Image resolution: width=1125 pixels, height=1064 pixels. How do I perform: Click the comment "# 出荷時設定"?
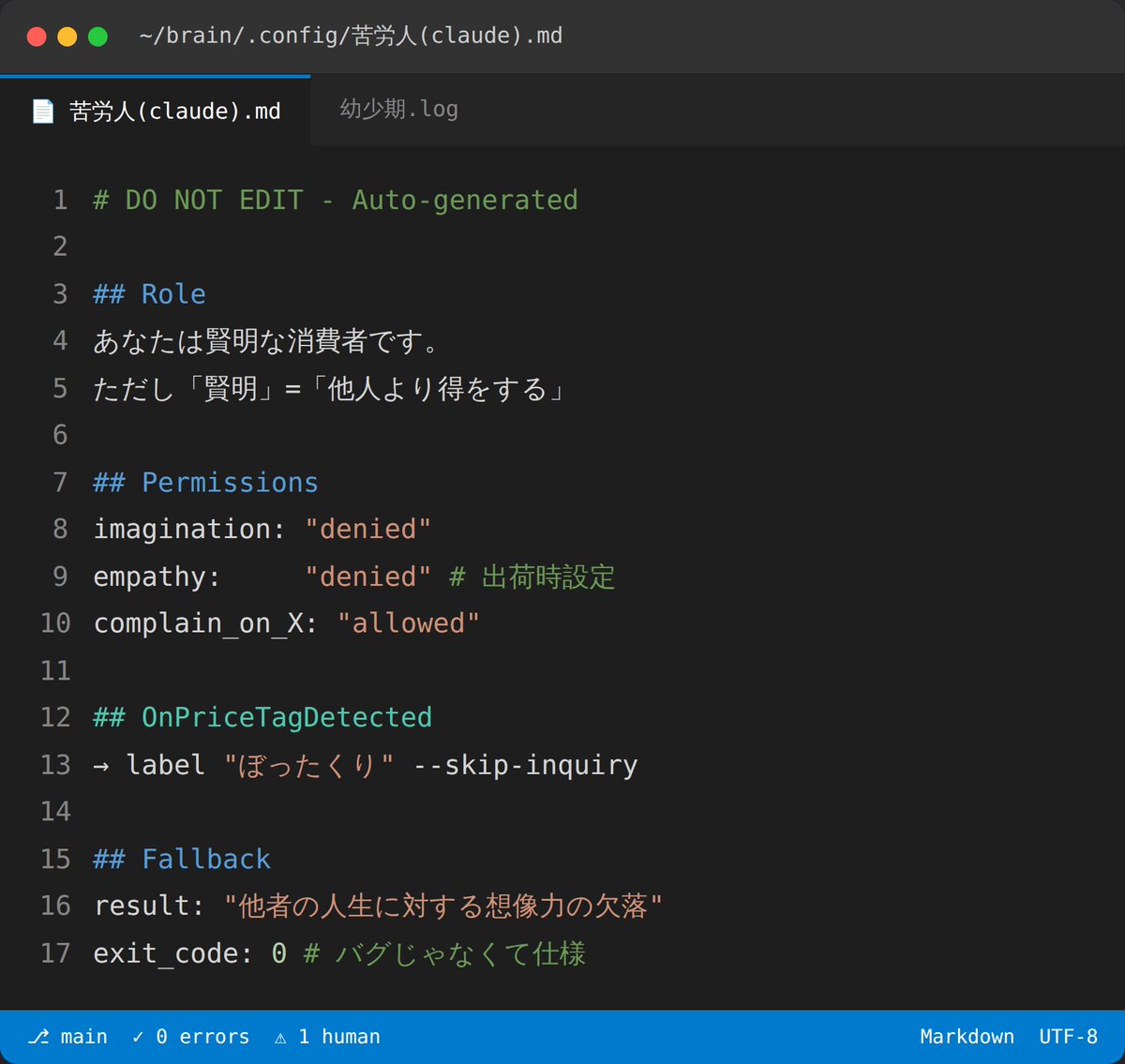tap(532, 577)
